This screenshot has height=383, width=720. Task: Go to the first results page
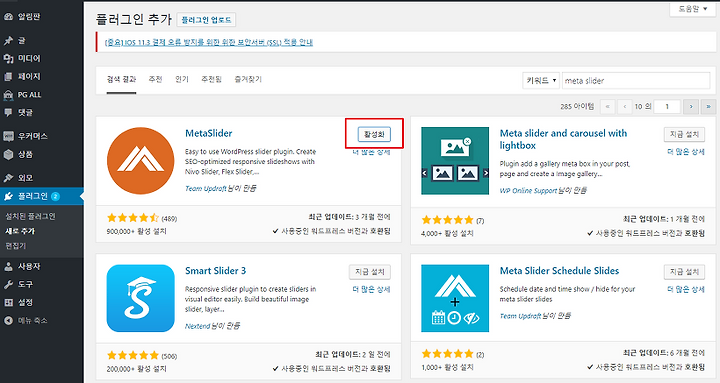point(608,107)
